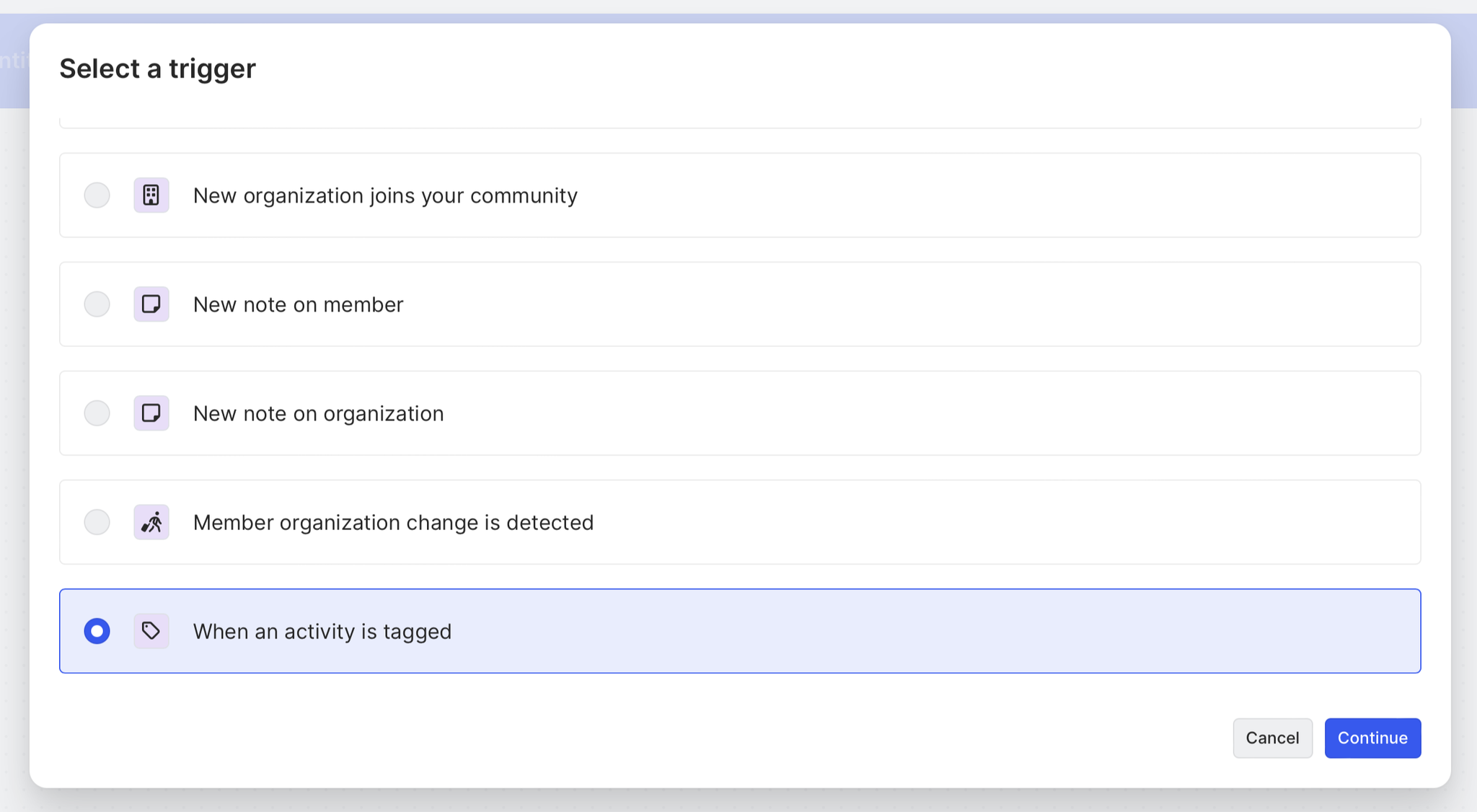Viewport: 1477px width, 812px height.
Task: Click the New note on organization label
Action: click(x=318, y=413)
